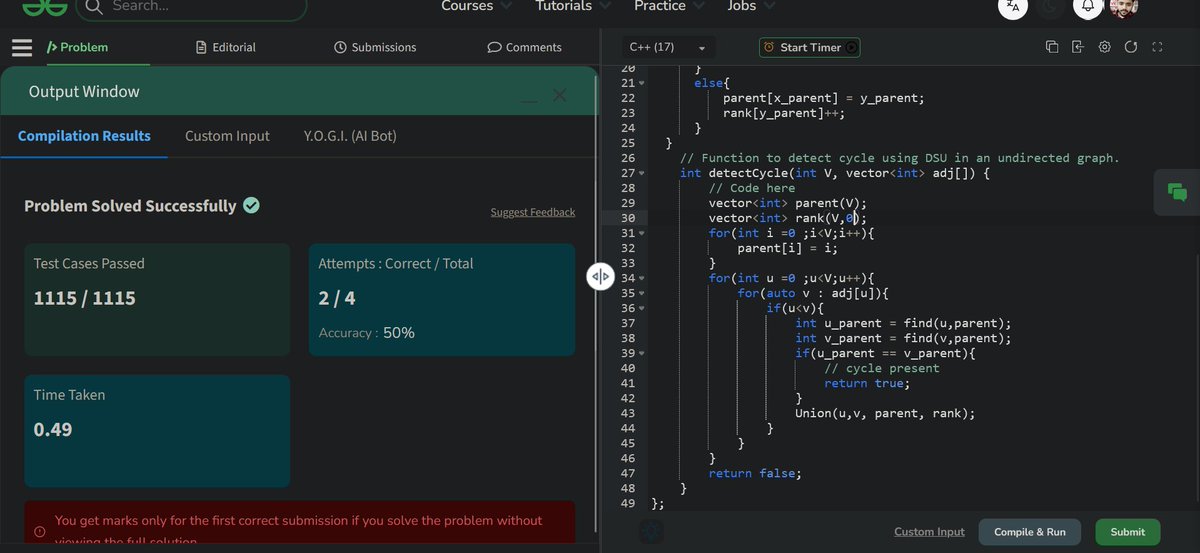Expand the Tutorials menu
This screenshot has height=553, width=1200.
pos(574,6)
